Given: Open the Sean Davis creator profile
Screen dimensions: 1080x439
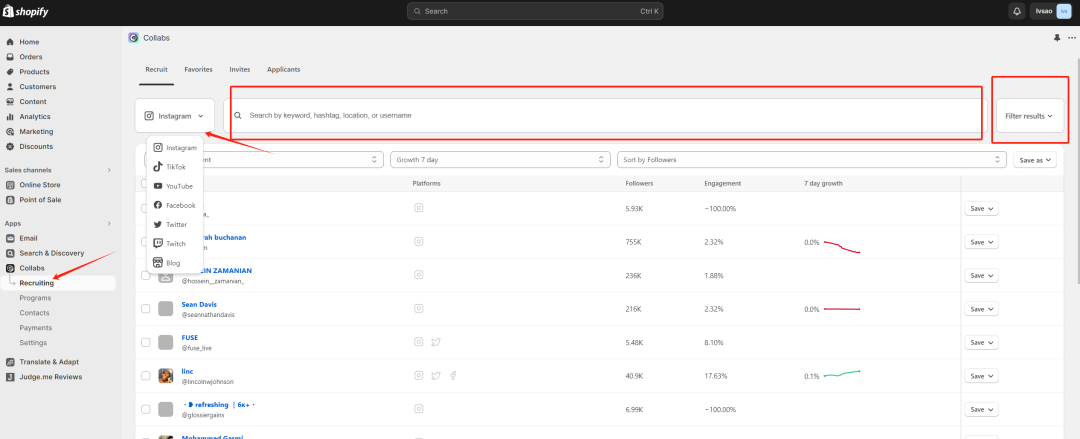Looking at the screenshot, I should click(199, 304).
